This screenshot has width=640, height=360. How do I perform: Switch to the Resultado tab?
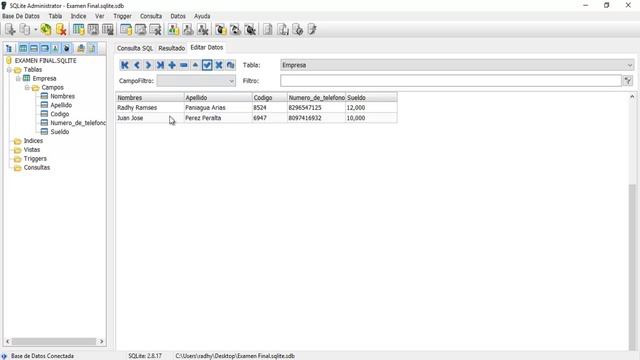[x=171, y=48]
